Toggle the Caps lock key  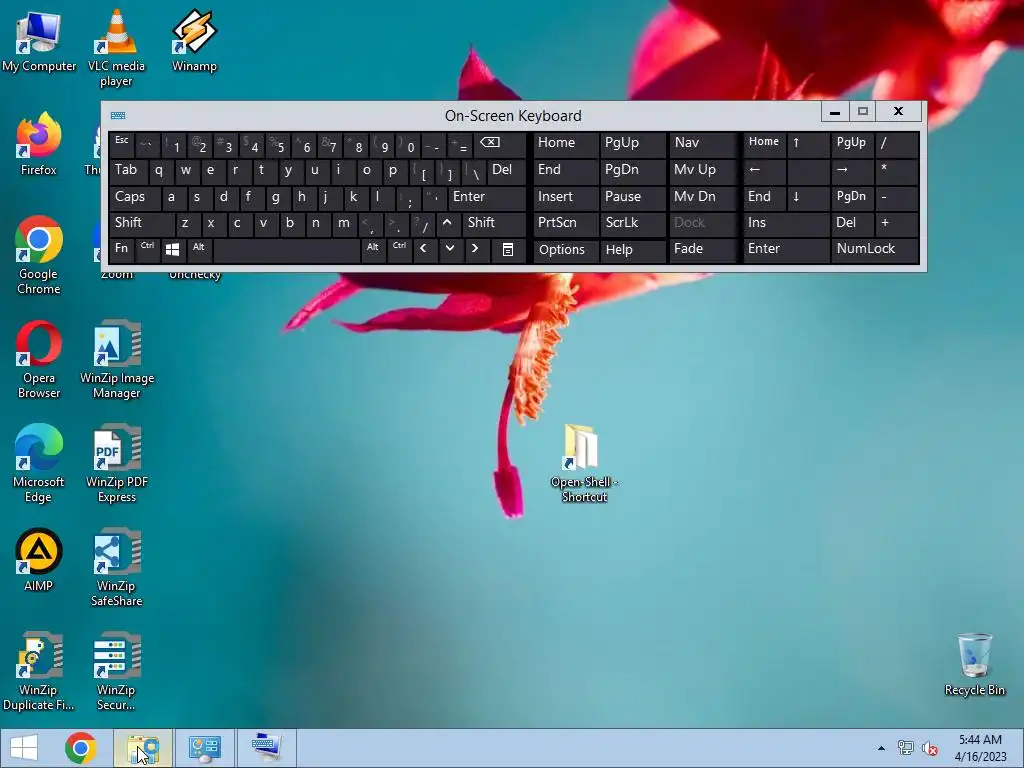pyautogui.click(x=135, y=197)
